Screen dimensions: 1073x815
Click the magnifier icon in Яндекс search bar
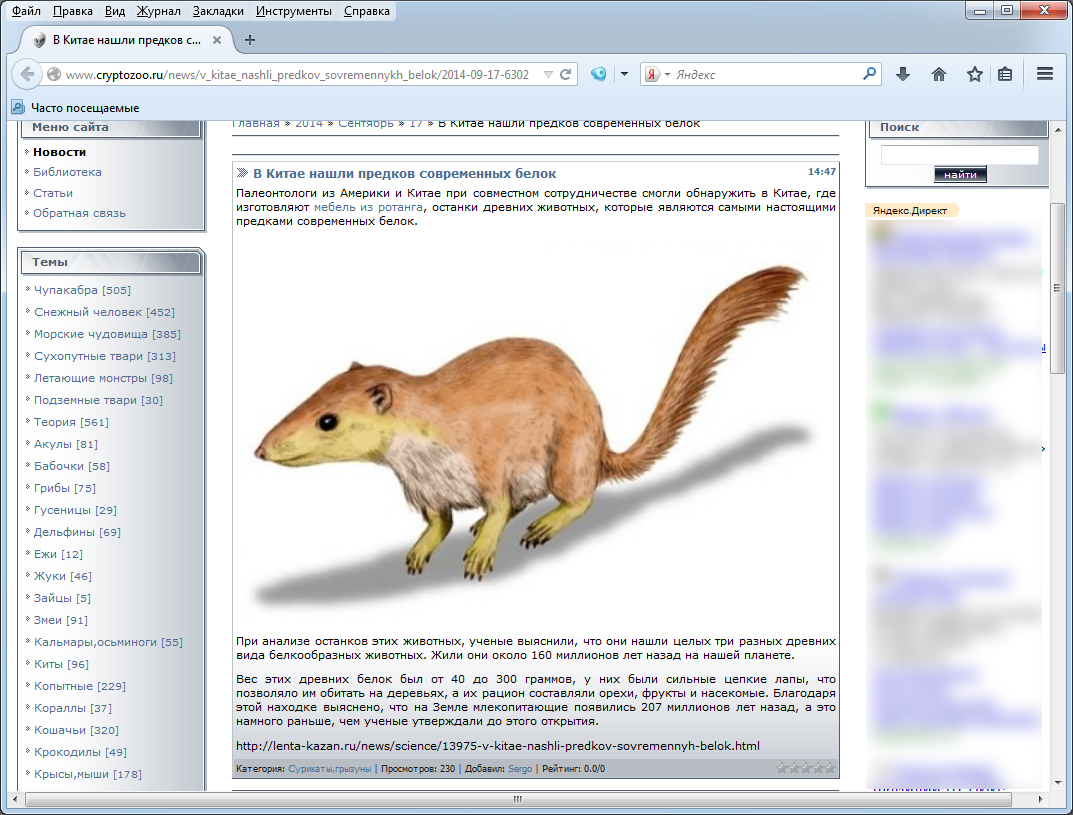click(869, 74)
